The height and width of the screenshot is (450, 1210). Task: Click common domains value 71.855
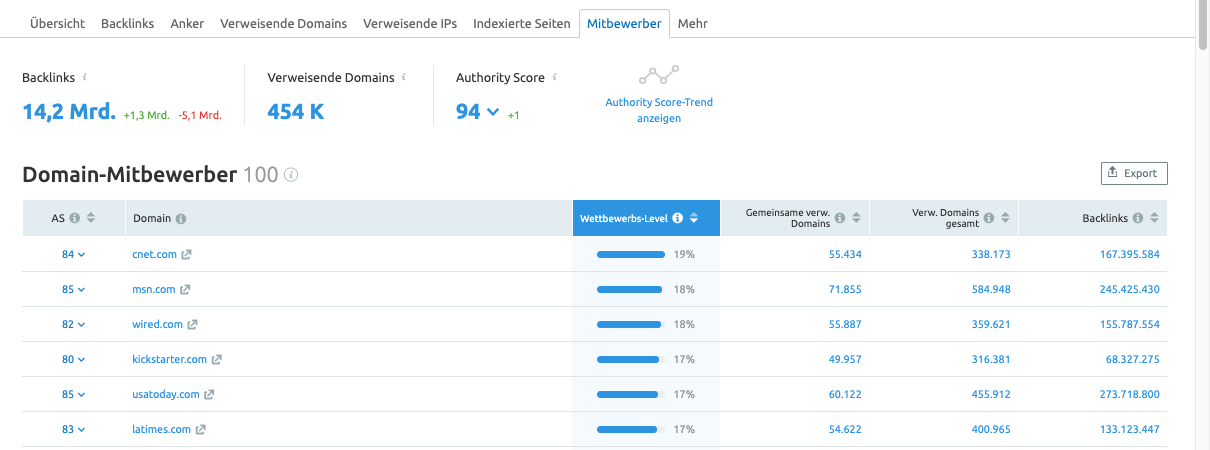coord(845,290)
